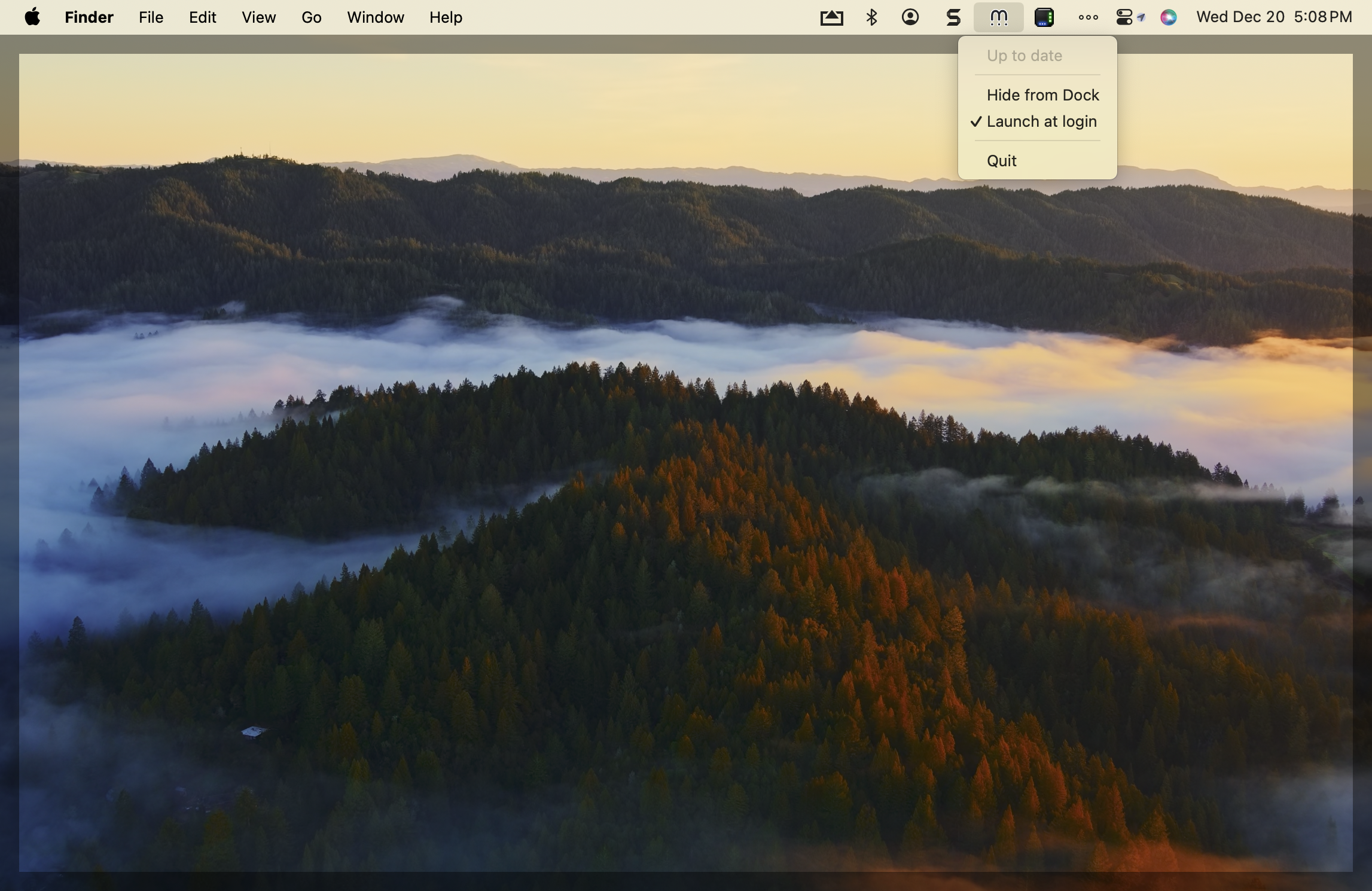Open the Edit menu
The height and width of the screenshot is (891, 1372).
tap(202, 17)
